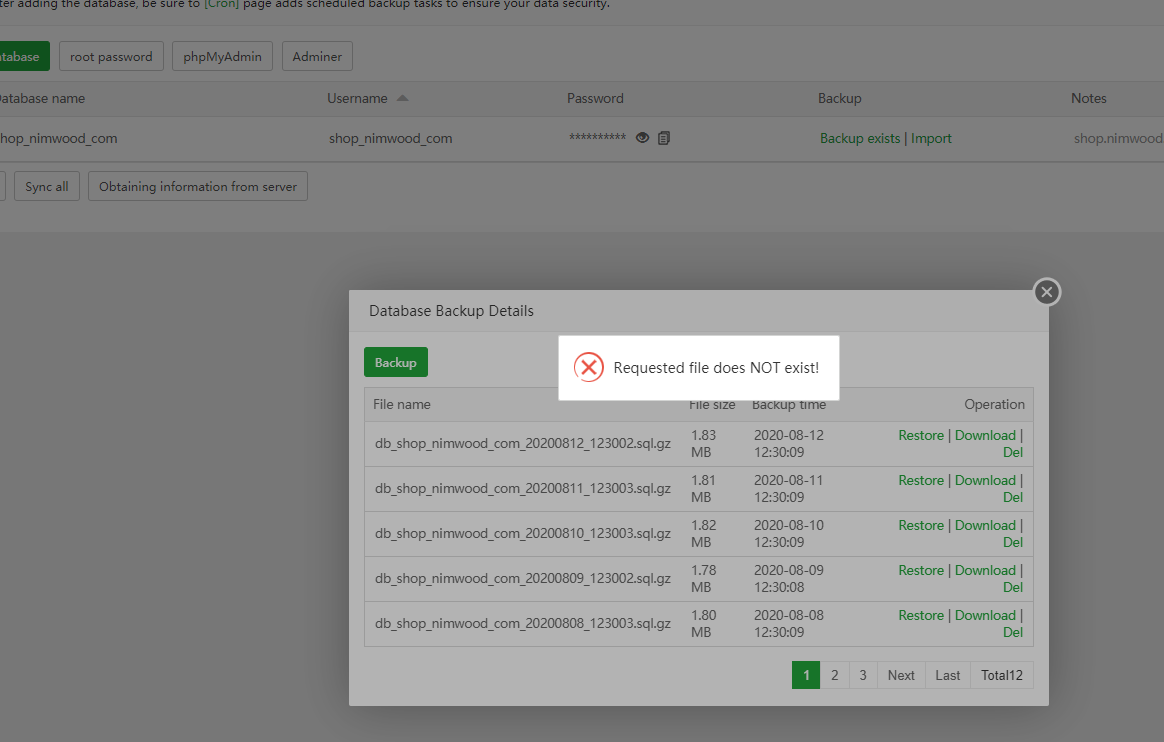Follow the [Cron] page link
Image resolution: width=1164 pixels, height=742 pixels.
[x=221, y=4]
